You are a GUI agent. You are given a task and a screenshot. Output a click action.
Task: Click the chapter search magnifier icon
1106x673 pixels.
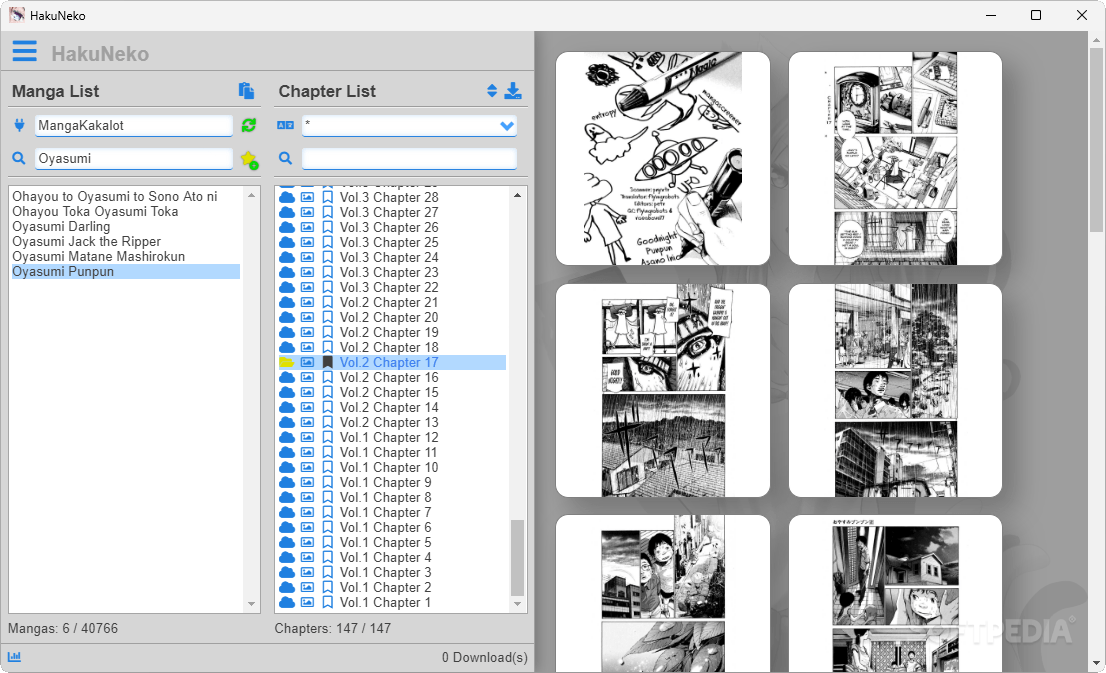coord(286,158)
